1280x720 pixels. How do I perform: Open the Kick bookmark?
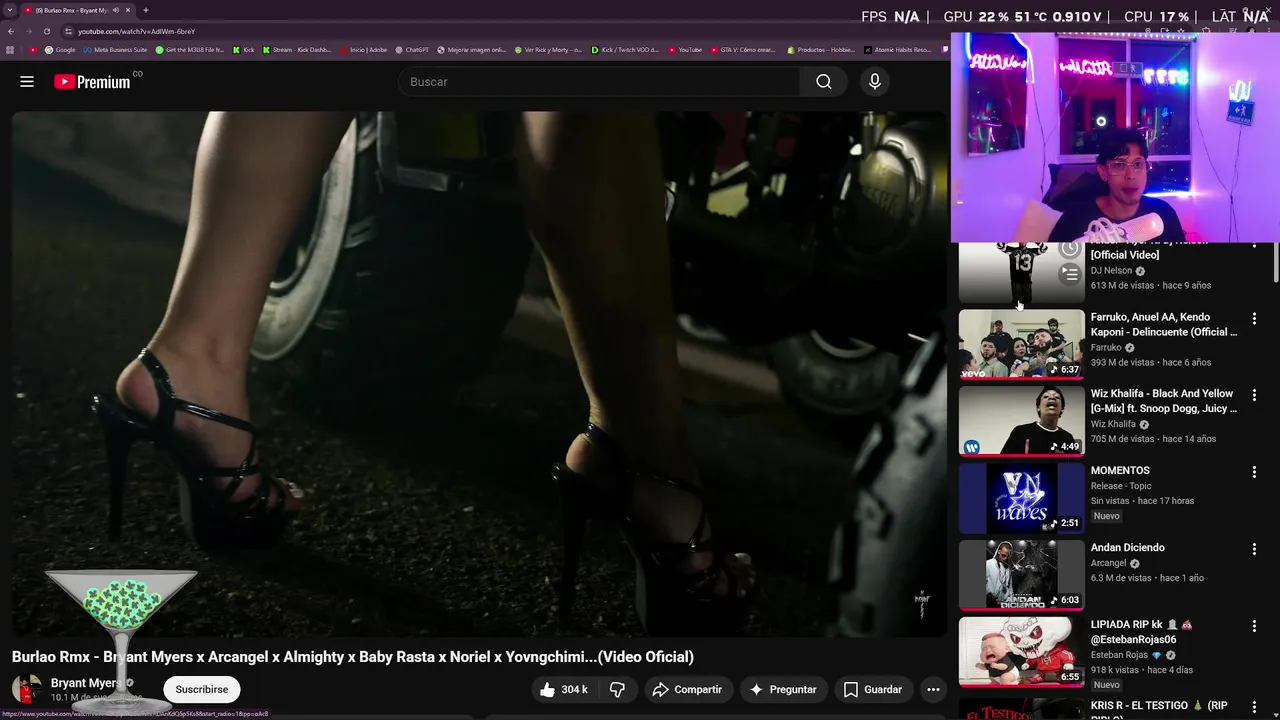(244, 49)
